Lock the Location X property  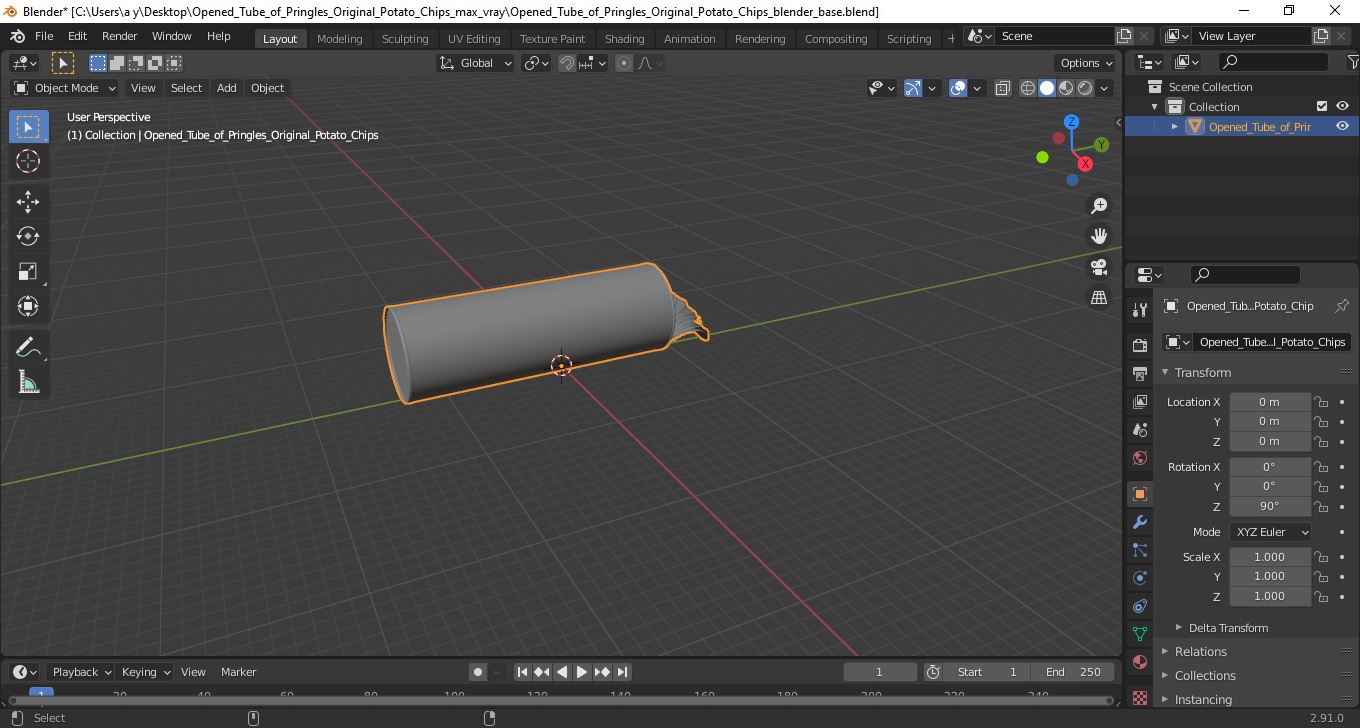point(1321,402)
